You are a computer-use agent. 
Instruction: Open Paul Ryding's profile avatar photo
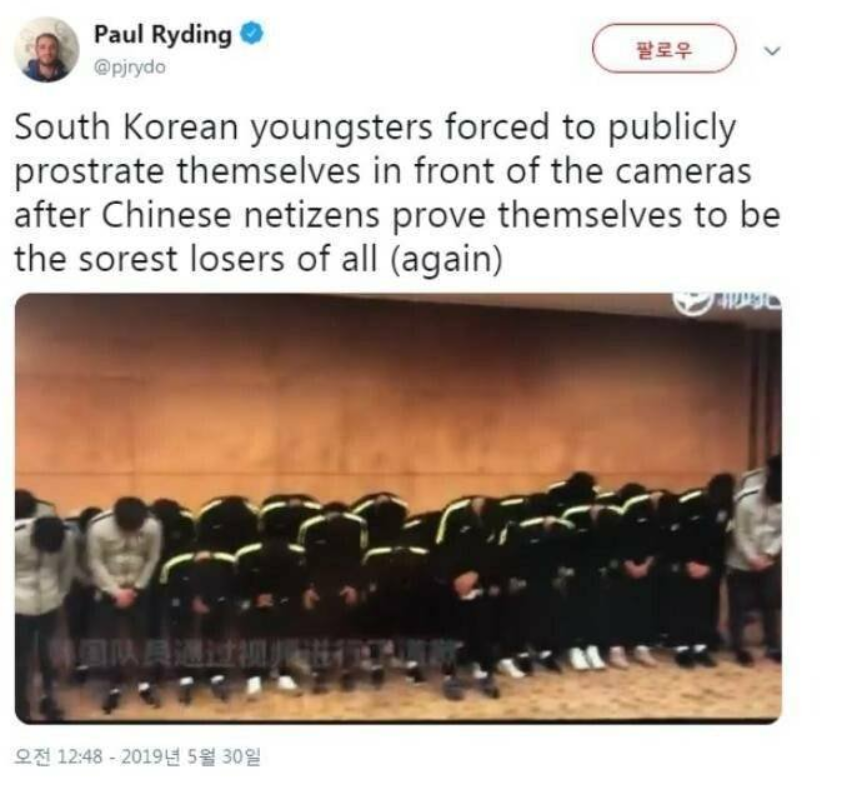(46, 50)
